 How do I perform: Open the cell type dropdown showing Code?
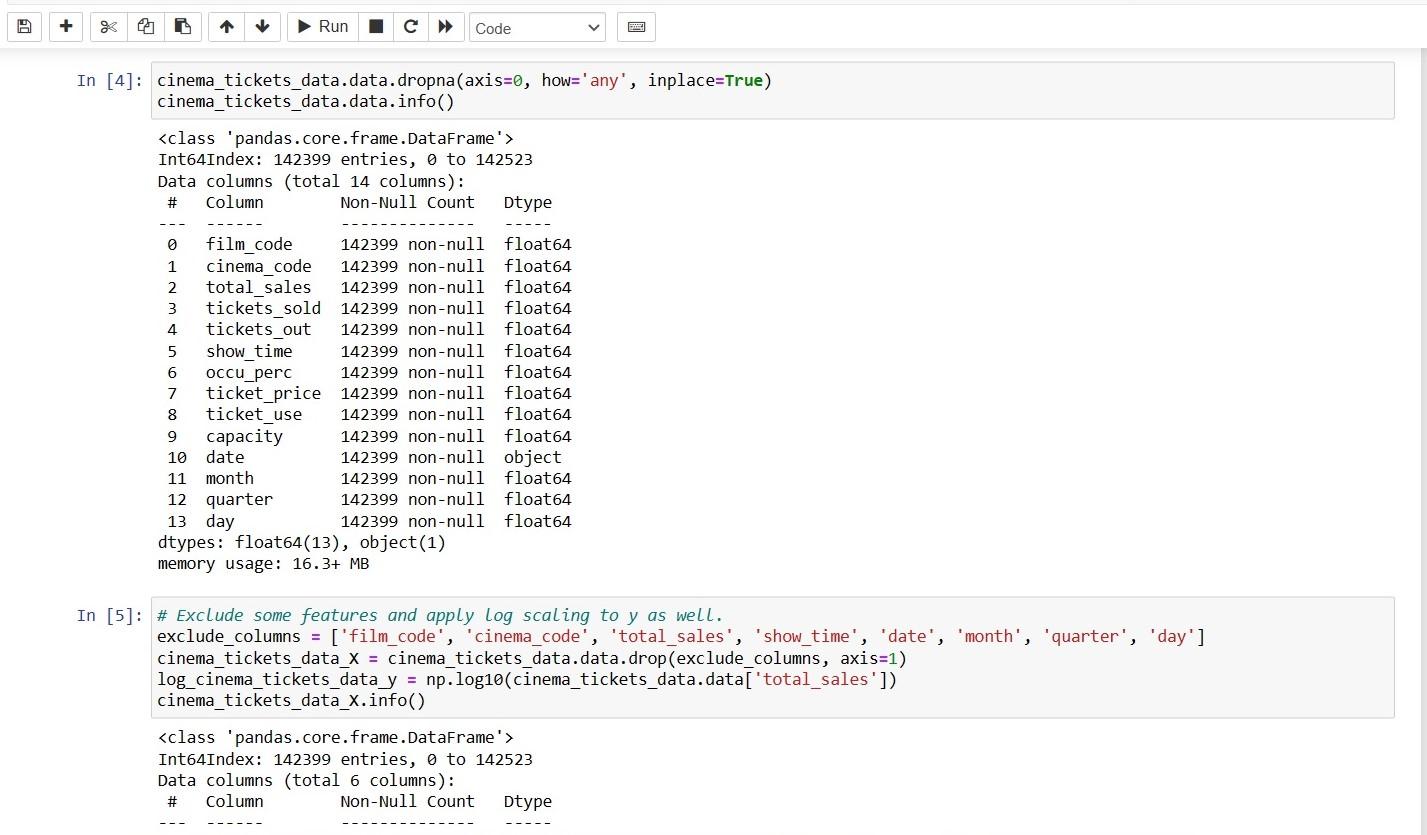tap(537, 28)
